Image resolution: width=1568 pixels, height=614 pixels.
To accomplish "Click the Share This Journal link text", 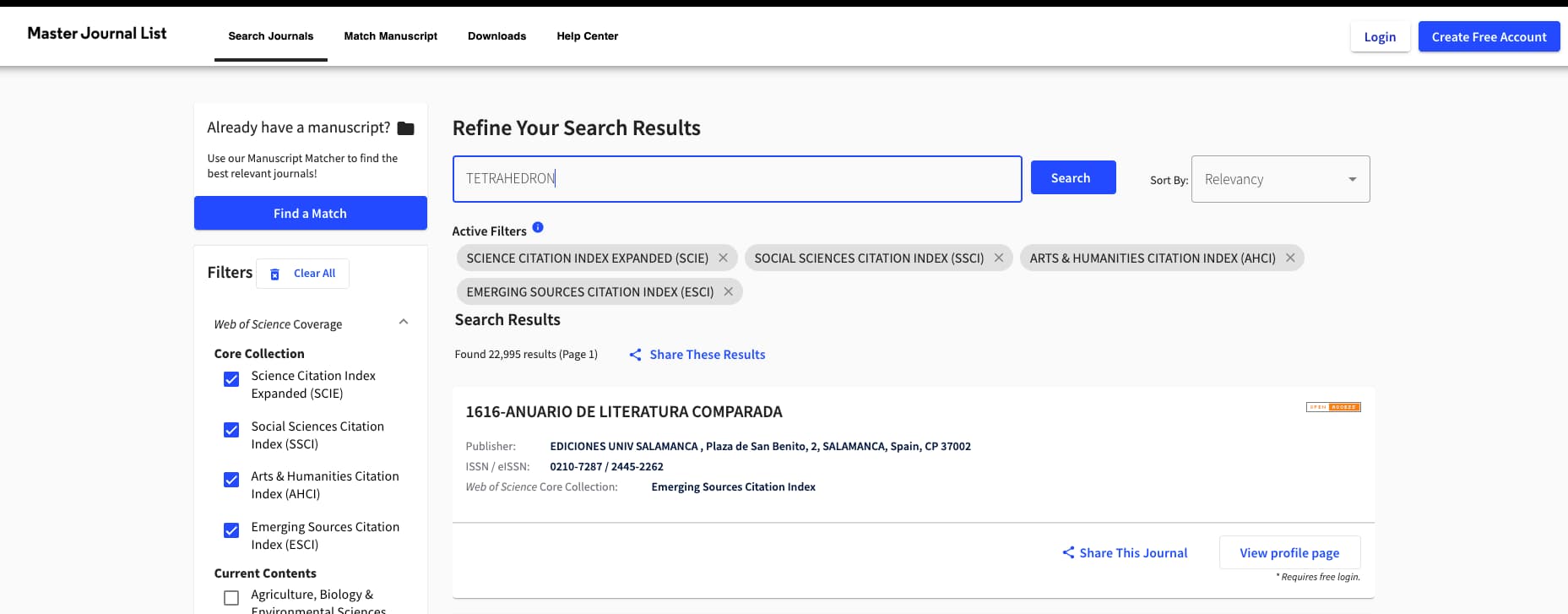I will (x=1133, y=552).
